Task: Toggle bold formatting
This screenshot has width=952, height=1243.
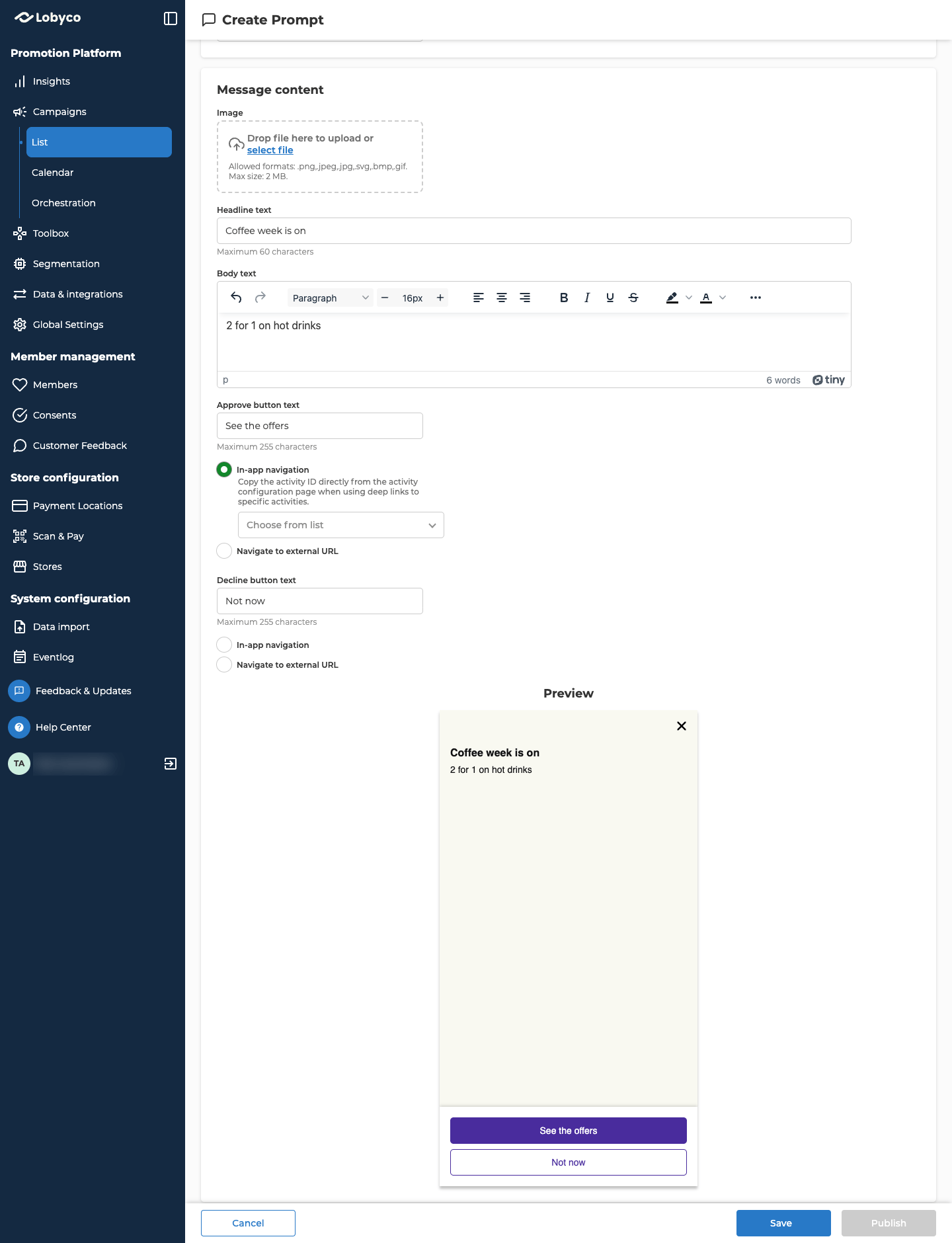Action: tap(564, 298)
